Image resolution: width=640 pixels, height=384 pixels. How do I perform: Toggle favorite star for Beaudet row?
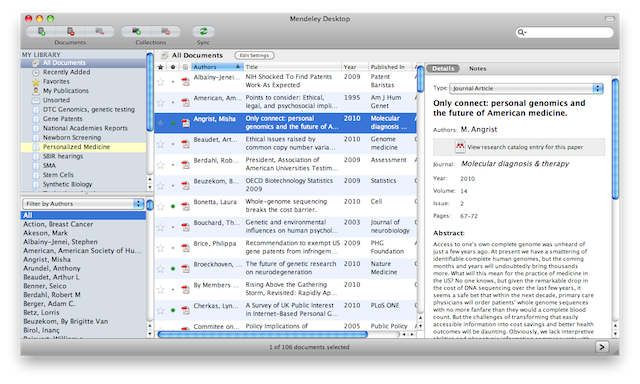(x=160, y=144)
